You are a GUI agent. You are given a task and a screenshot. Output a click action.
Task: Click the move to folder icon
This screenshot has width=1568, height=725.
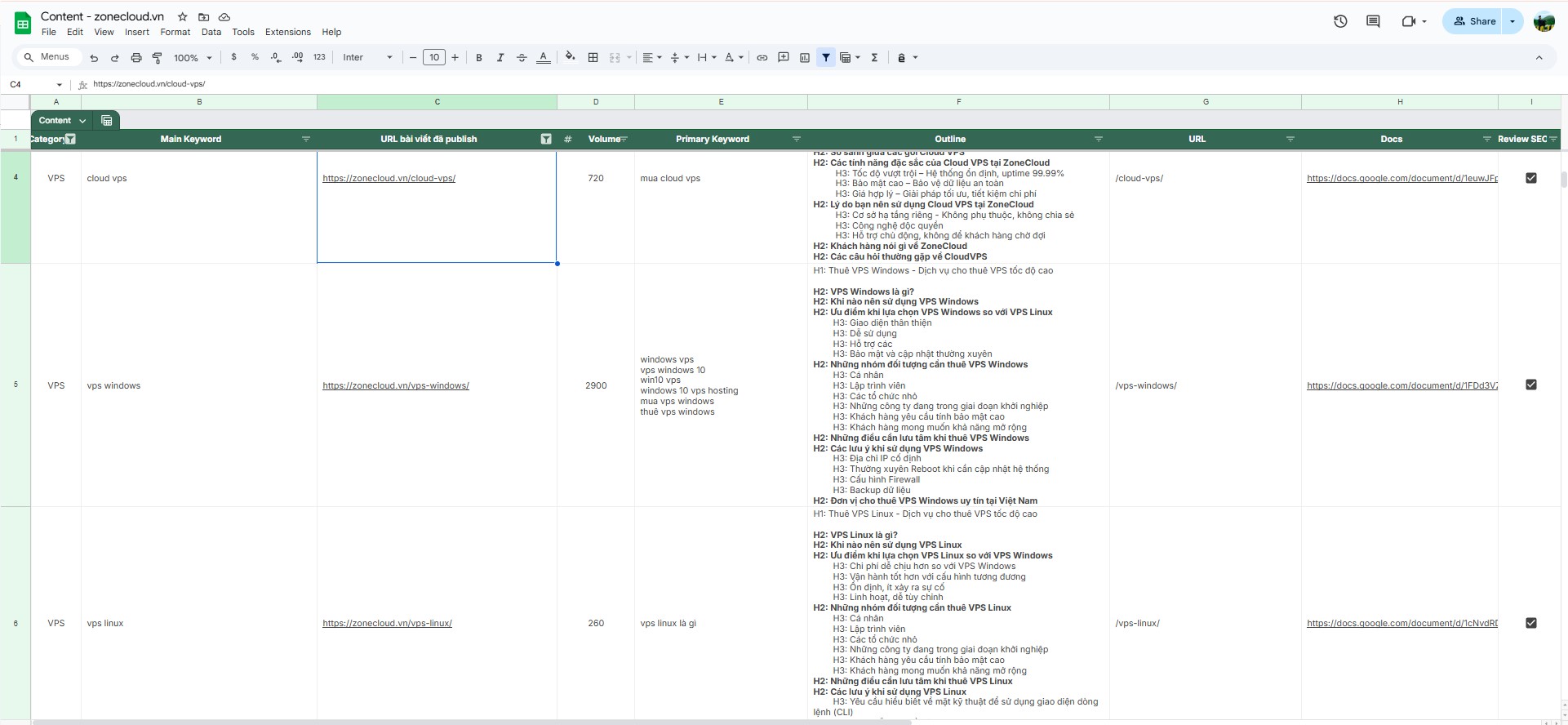pyautogui.click(x=203, y=16)
